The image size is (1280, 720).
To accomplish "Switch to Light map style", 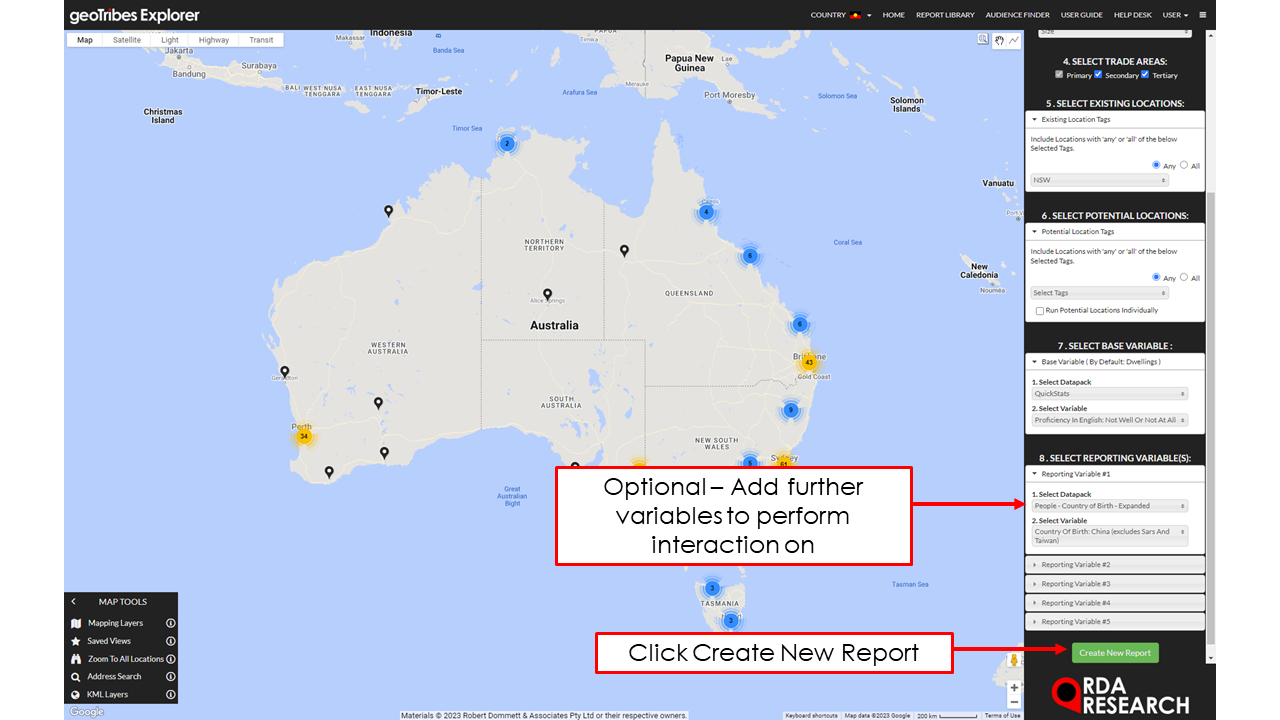I will point(170,40).
